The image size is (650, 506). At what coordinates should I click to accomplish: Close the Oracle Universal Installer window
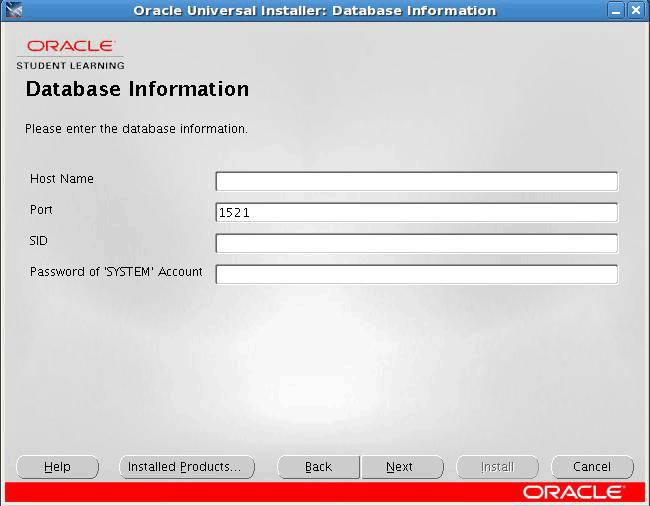(x=636, y=10)
